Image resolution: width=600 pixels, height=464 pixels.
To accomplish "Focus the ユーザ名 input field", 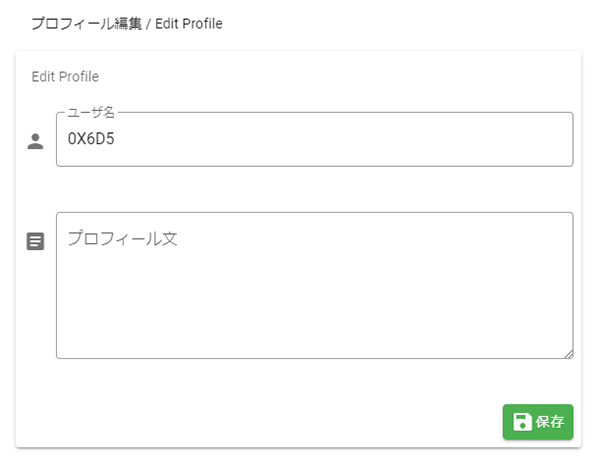I will pos(314,139).
